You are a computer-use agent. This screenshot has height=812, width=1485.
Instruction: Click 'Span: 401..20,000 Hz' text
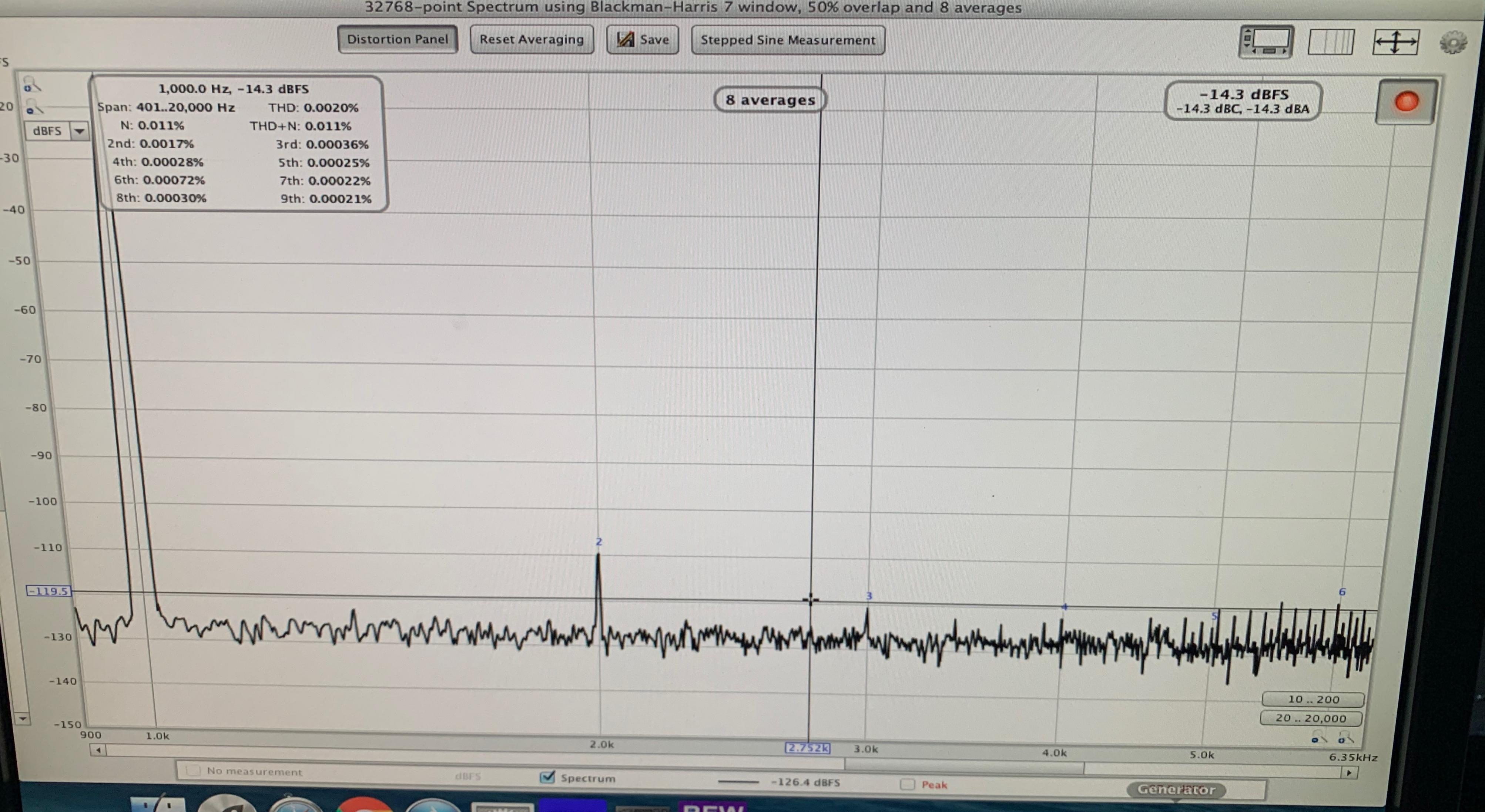tap(166, 107)
